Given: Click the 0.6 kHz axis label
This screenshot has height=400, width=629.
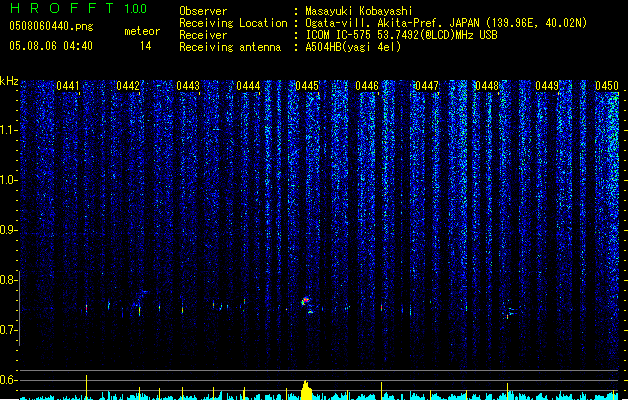Looking at the screenshot, I should (8, 380).
